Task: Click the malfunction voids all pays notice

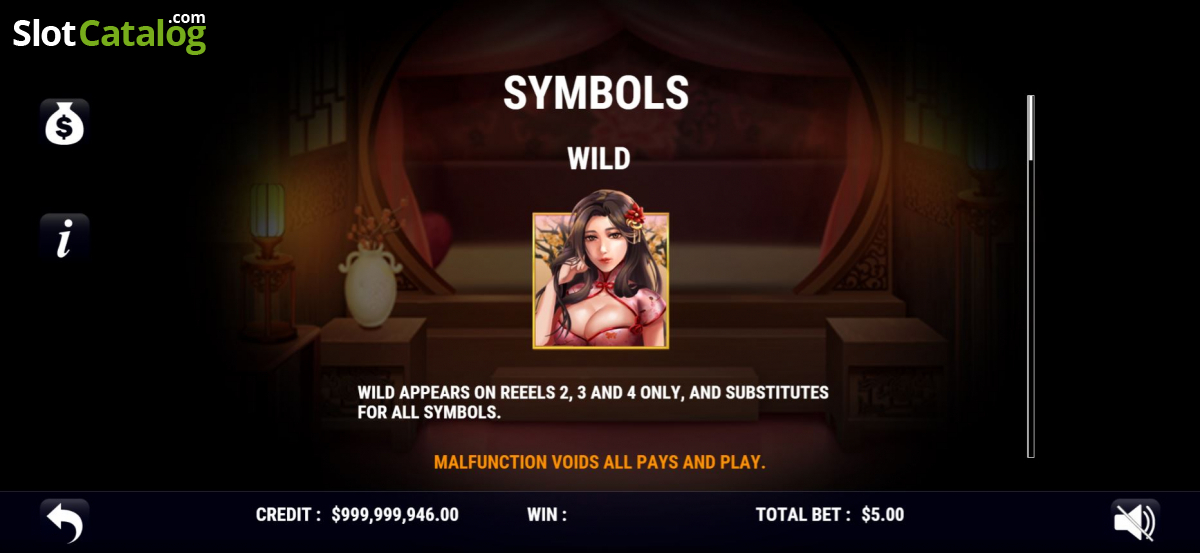Action: pyautogui.click(x=600, y=462)
